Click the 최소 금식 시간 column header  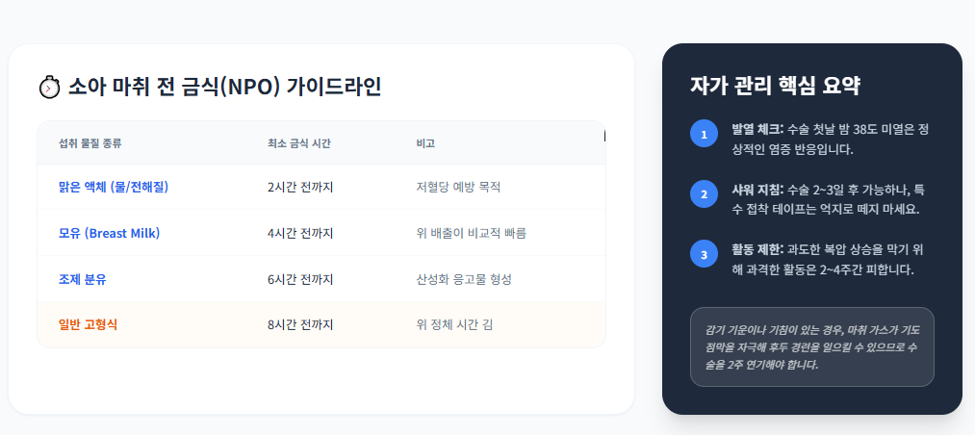click(298, 144)
